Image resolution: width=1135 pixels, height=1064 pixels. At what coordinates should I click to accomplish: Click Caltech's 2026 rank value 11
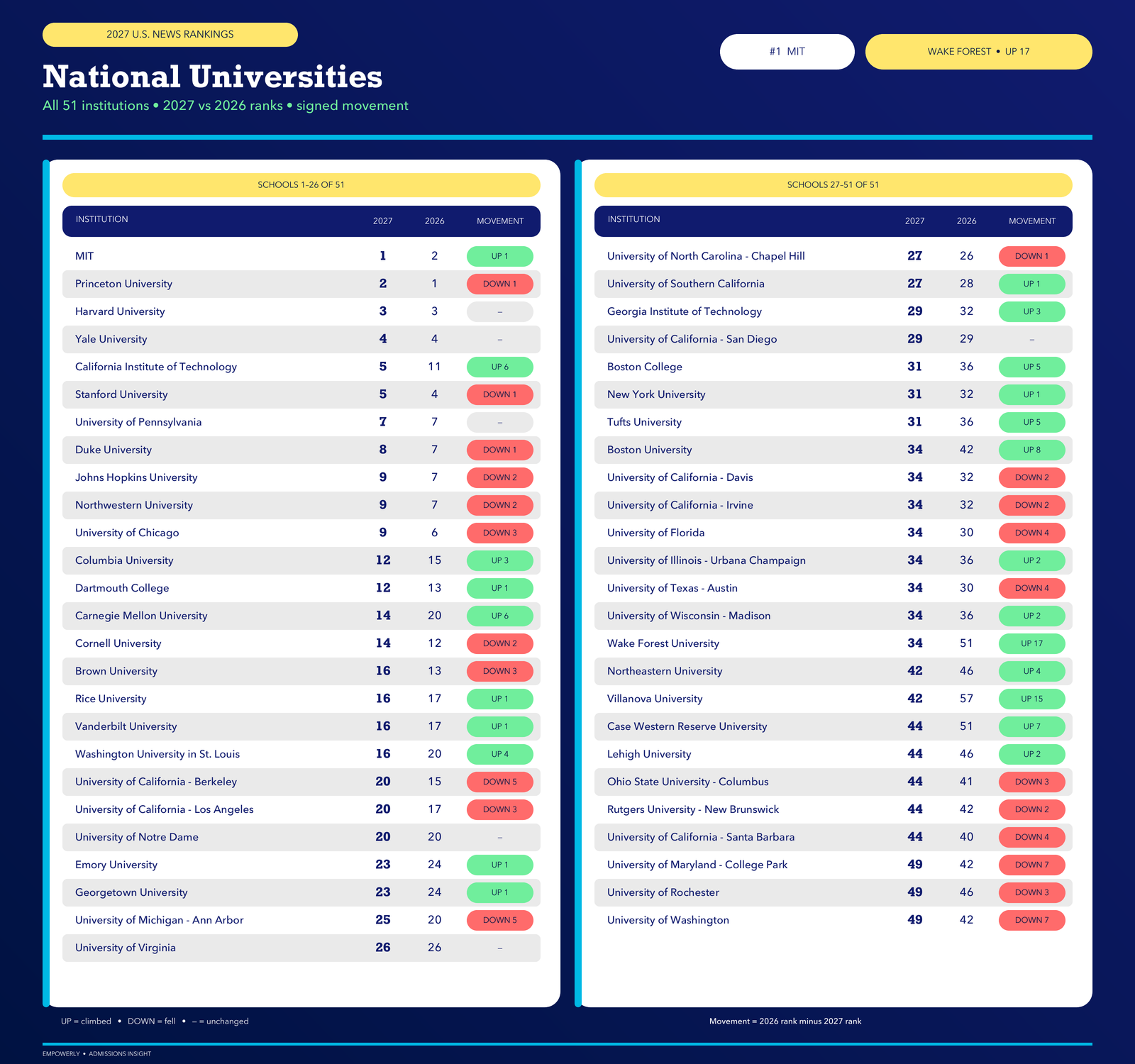pos(435,367)
